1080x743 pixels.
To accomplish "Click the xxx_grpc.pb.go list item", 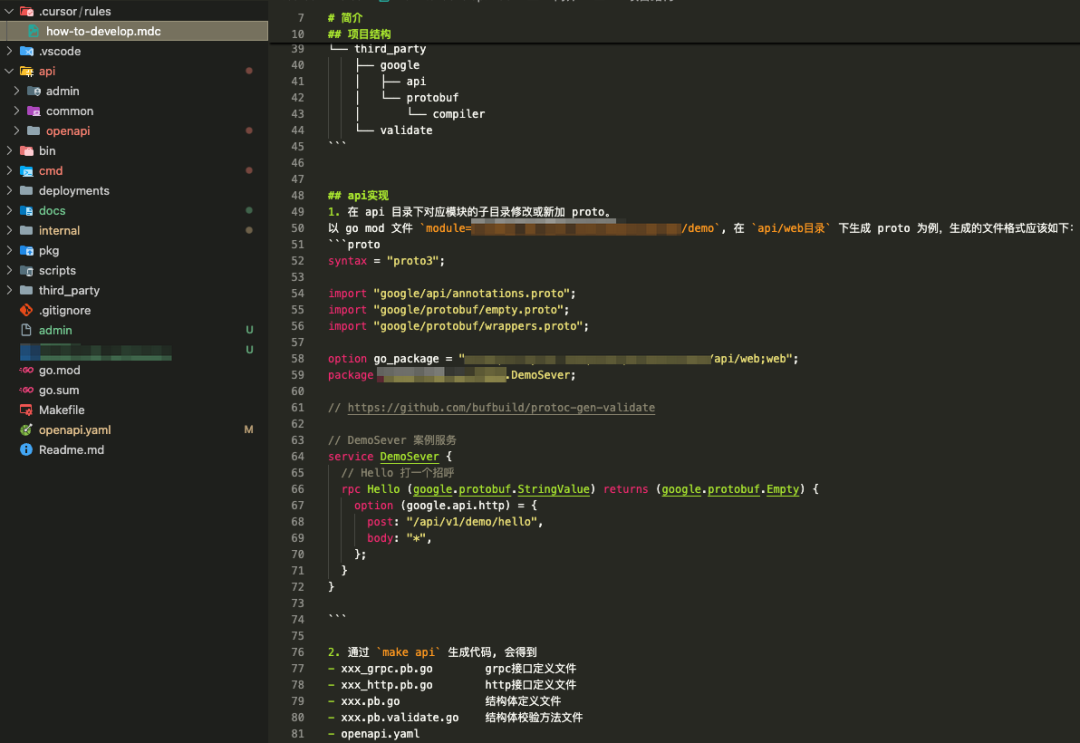I will click(386, 669).
